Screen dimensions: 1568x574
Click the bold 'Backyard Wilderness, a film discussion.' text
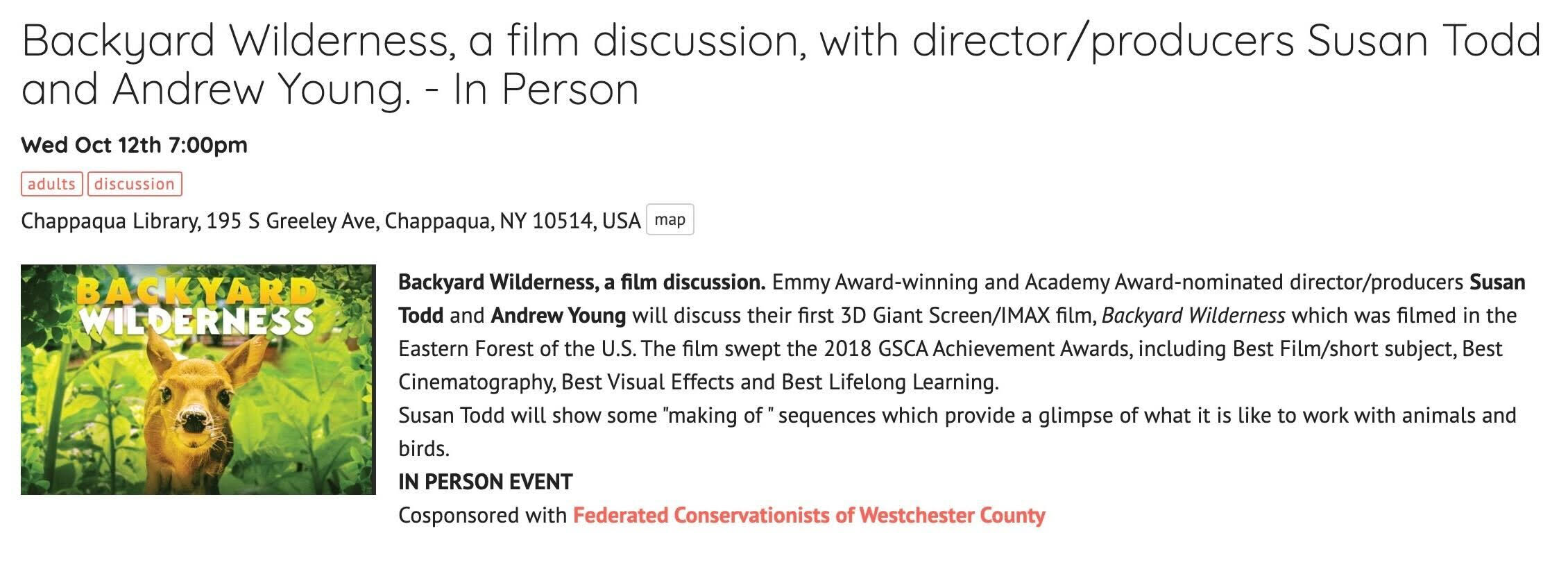581,282
